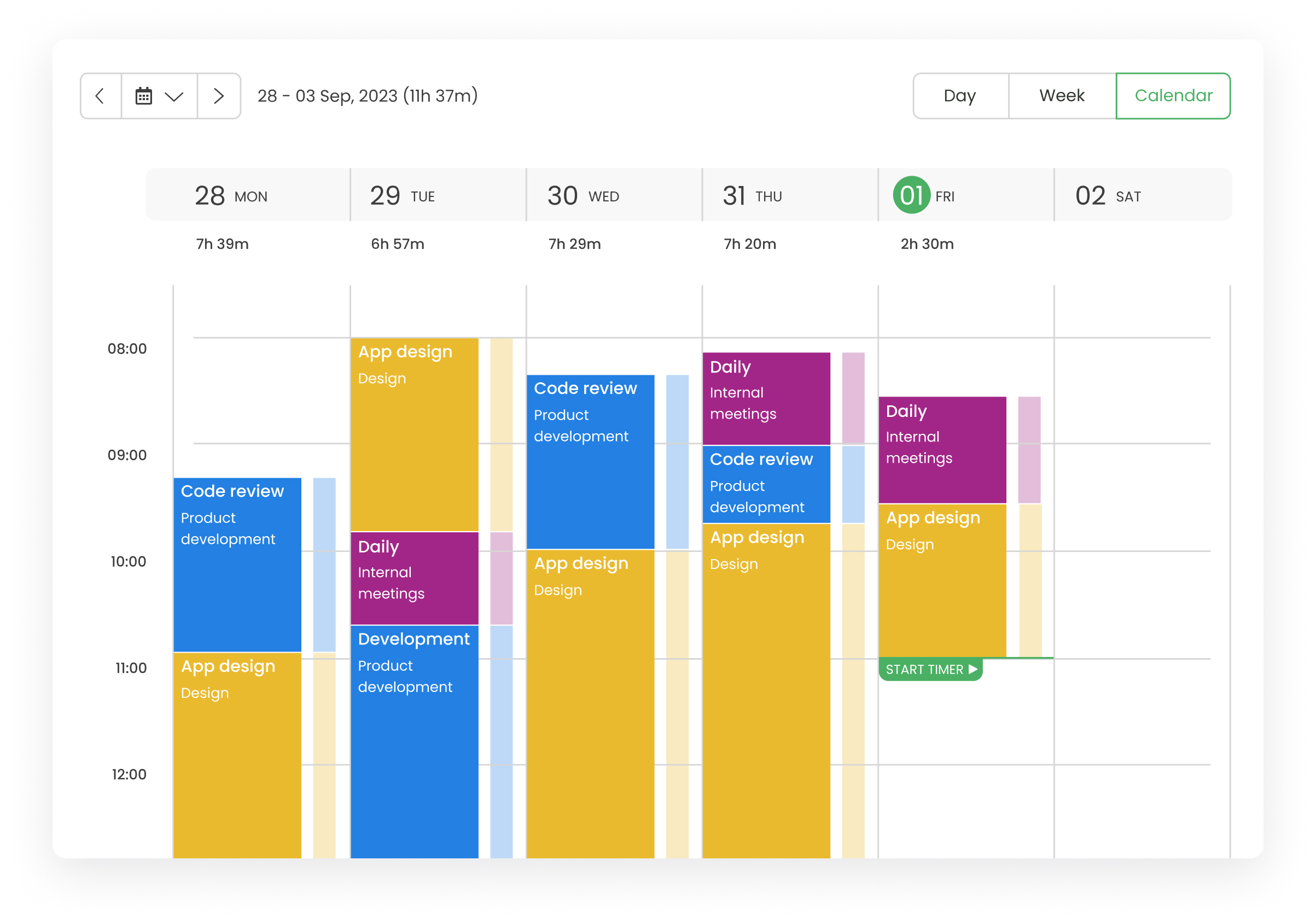Click the previous week navigation arrow

(100, 96)
